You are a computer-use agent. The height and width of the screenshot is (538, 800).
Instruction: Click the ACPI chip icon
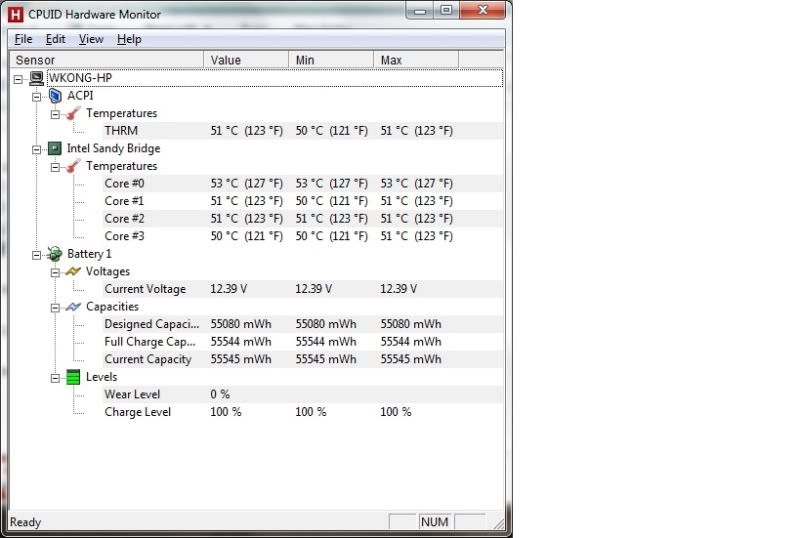coord(55,96)
